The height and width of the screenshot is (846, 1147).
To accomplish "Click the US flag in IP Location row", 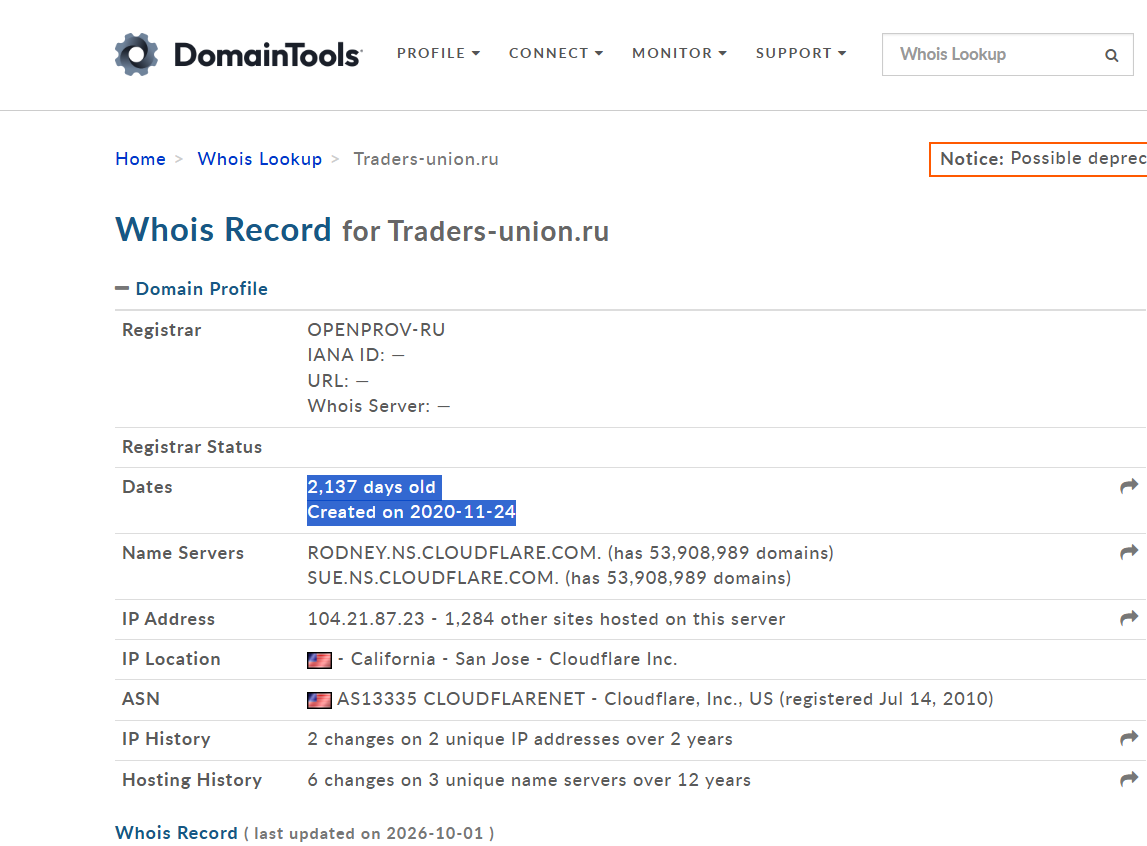I will click(x=319, y=660).
